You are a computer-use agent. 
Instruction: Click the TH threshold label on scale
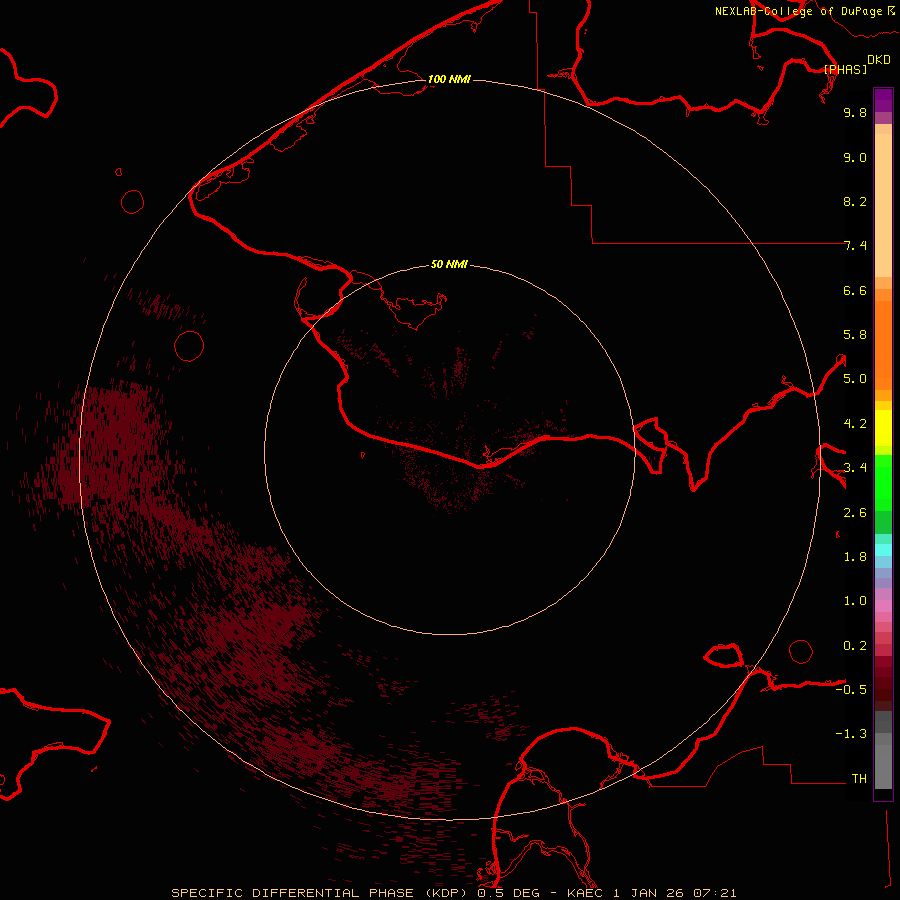pyautogui.click(x=859, y=779)
